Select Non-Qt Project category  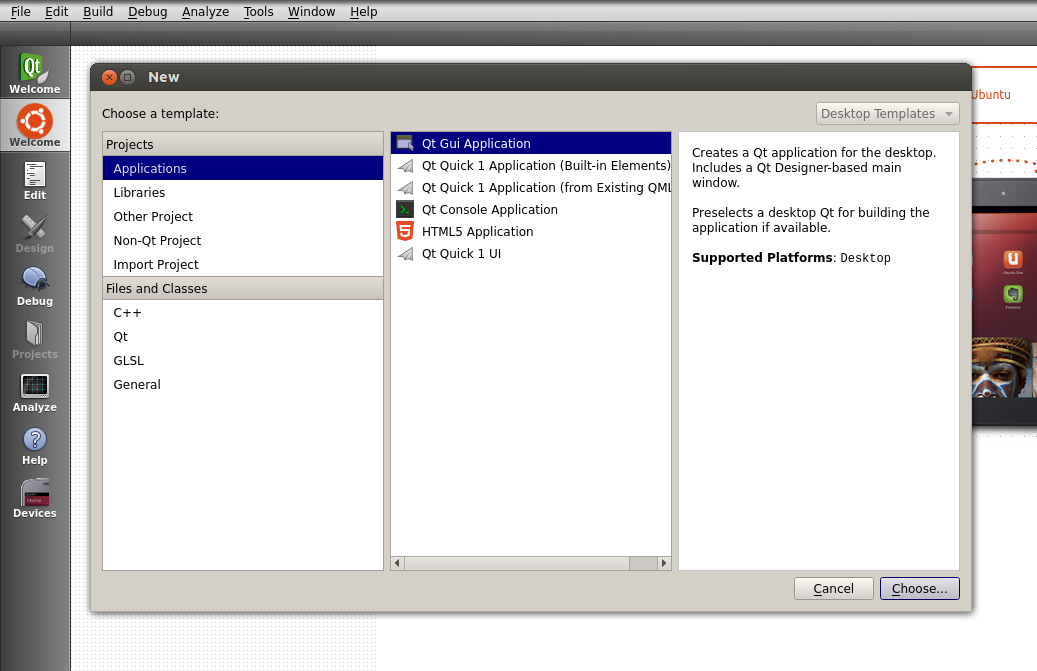(x=157, y=241)
